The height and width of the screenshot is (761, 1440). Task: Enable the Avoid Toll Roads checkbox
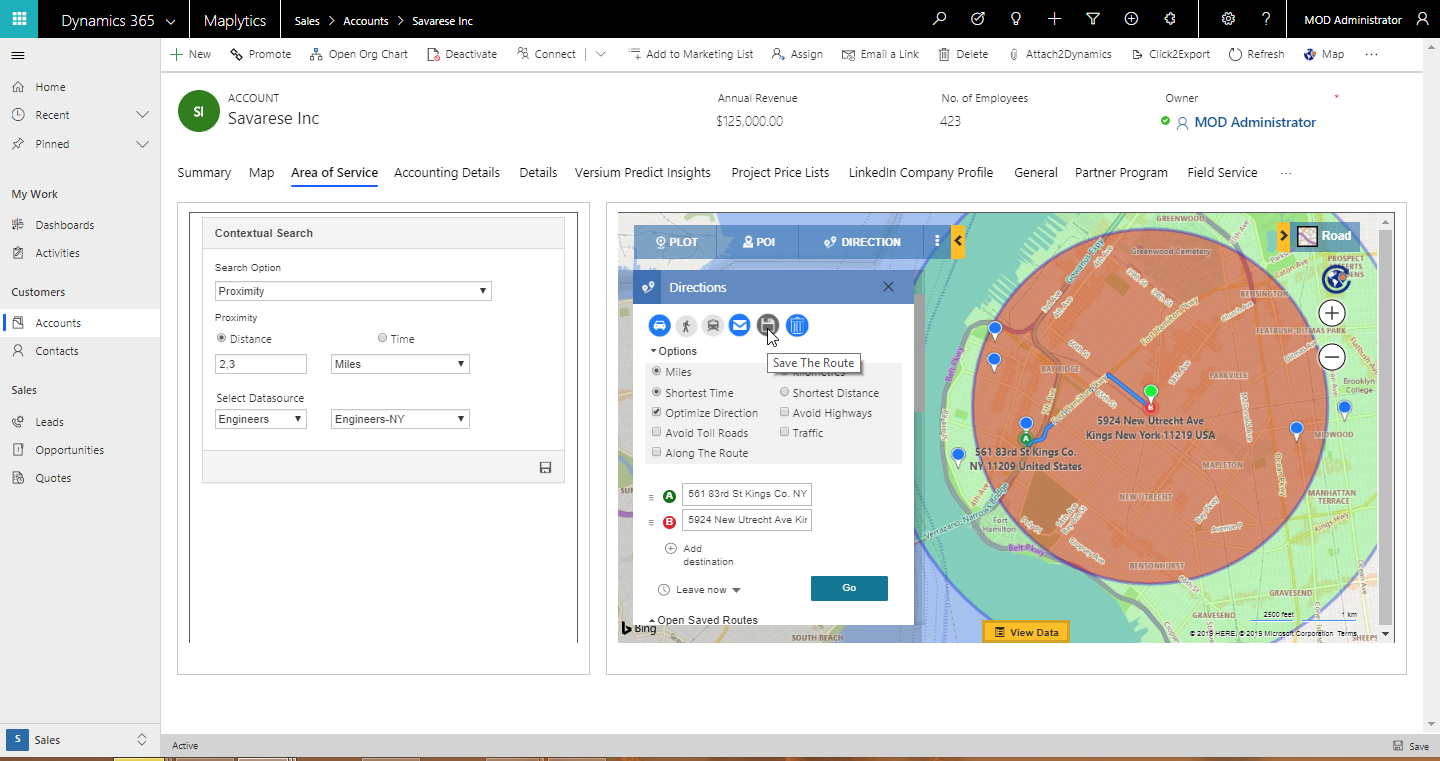(656, 432)
